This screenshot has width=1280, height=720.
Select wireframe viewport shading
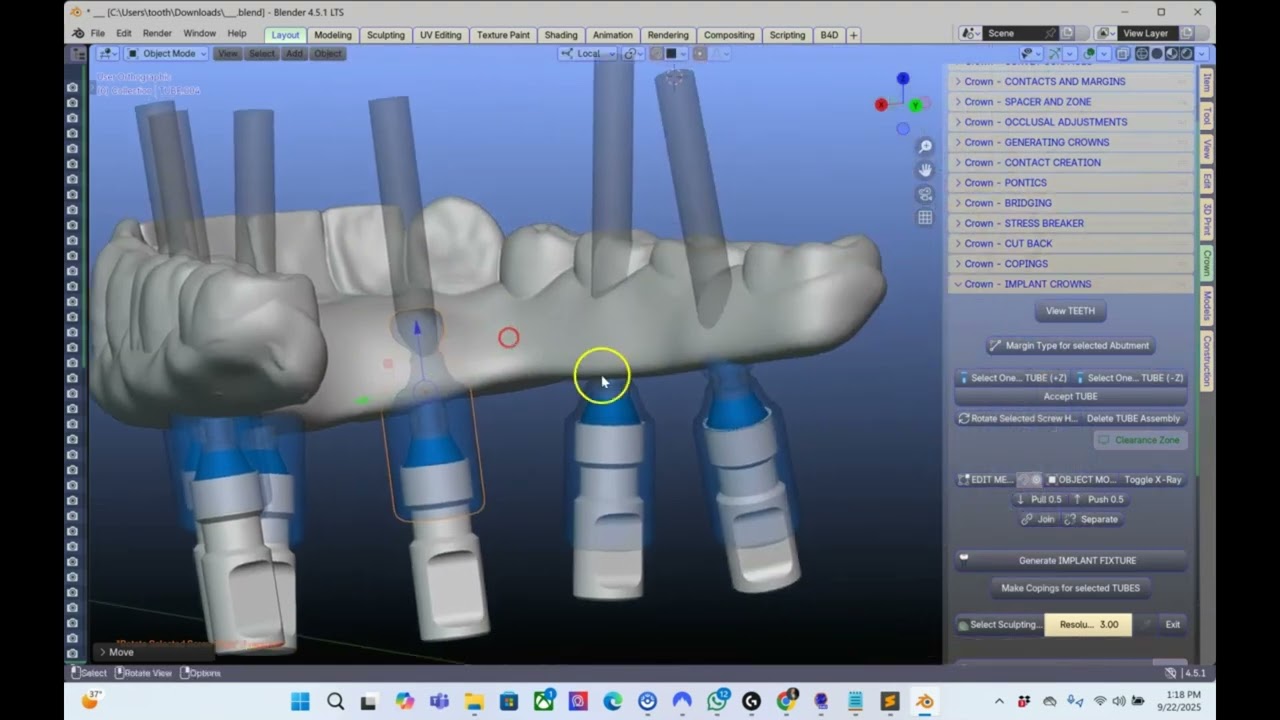point(1141,54)
